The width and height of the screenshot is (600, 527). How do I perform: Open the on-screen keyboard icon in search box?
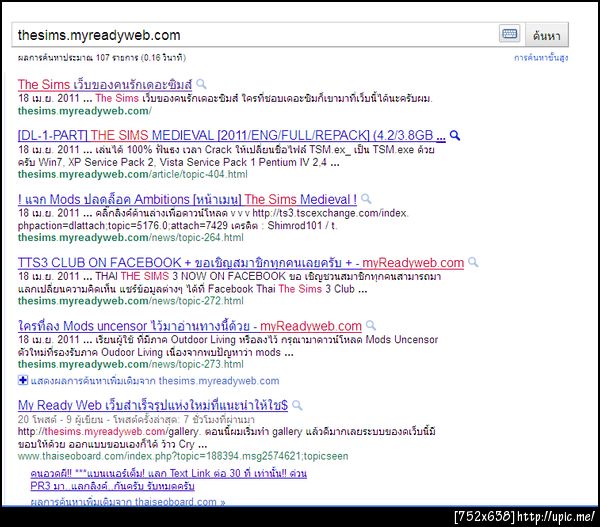click(x=510, y=34)
